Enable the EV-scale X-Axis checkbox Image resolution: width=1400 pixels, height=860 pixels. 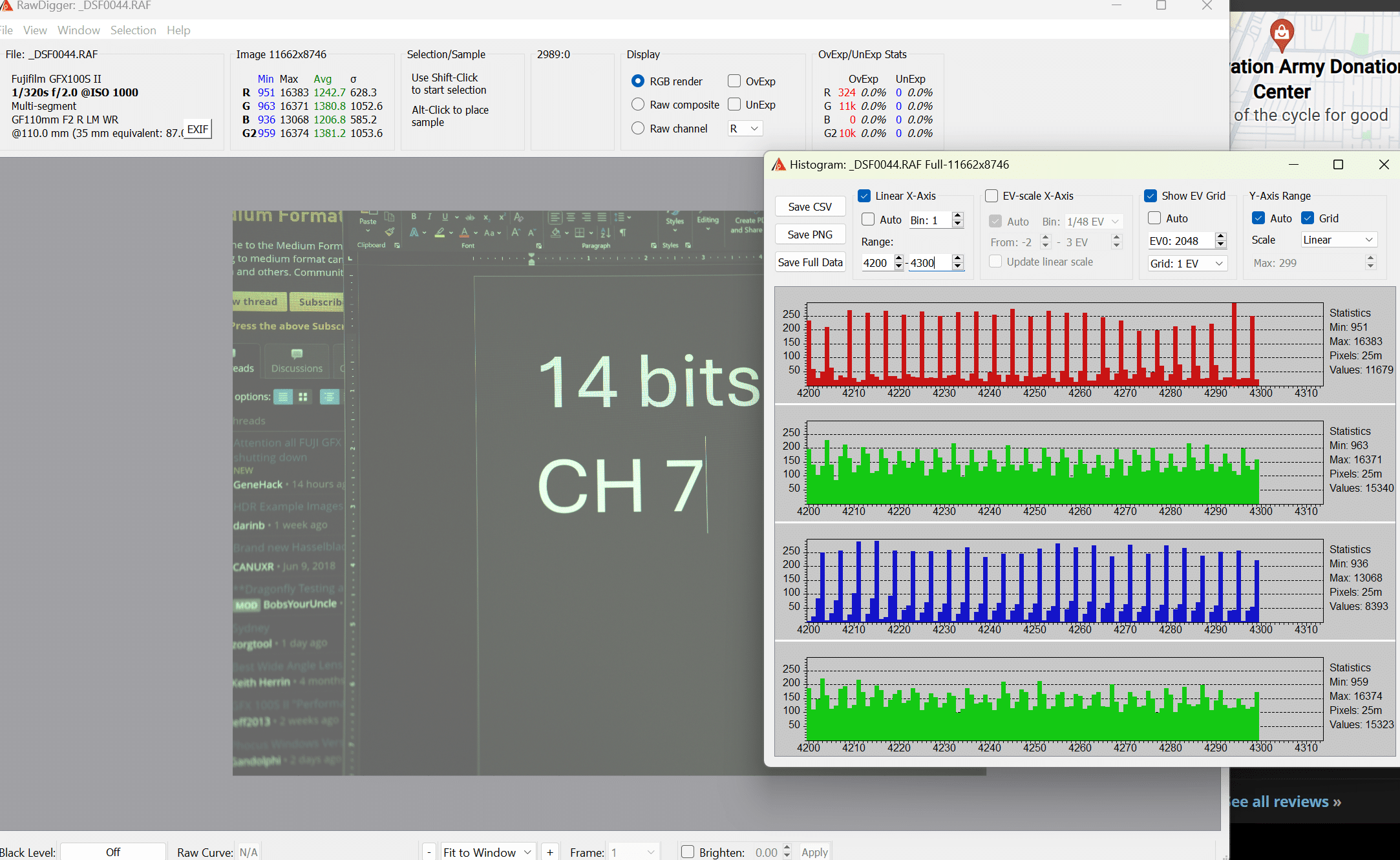(992, 196)
